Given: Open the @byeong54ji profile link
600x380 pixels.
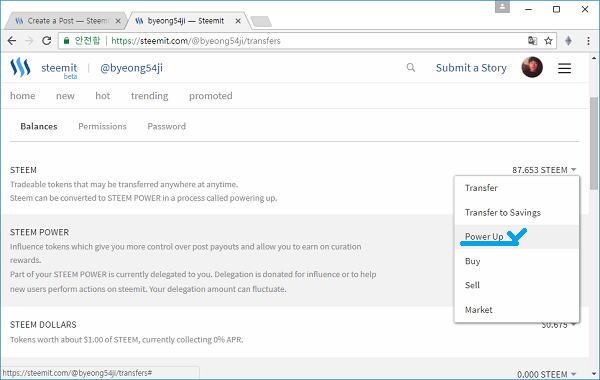Looking at the screenshot, I should click(131, 68).
